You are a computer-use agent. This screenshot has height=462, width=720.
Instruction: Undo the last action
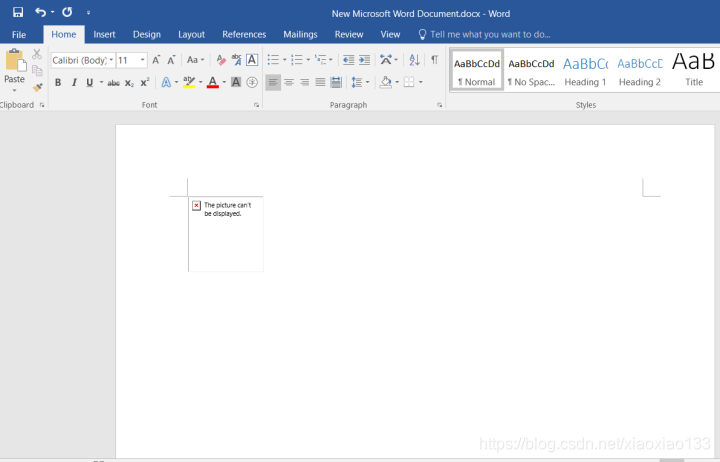point(40,12)
